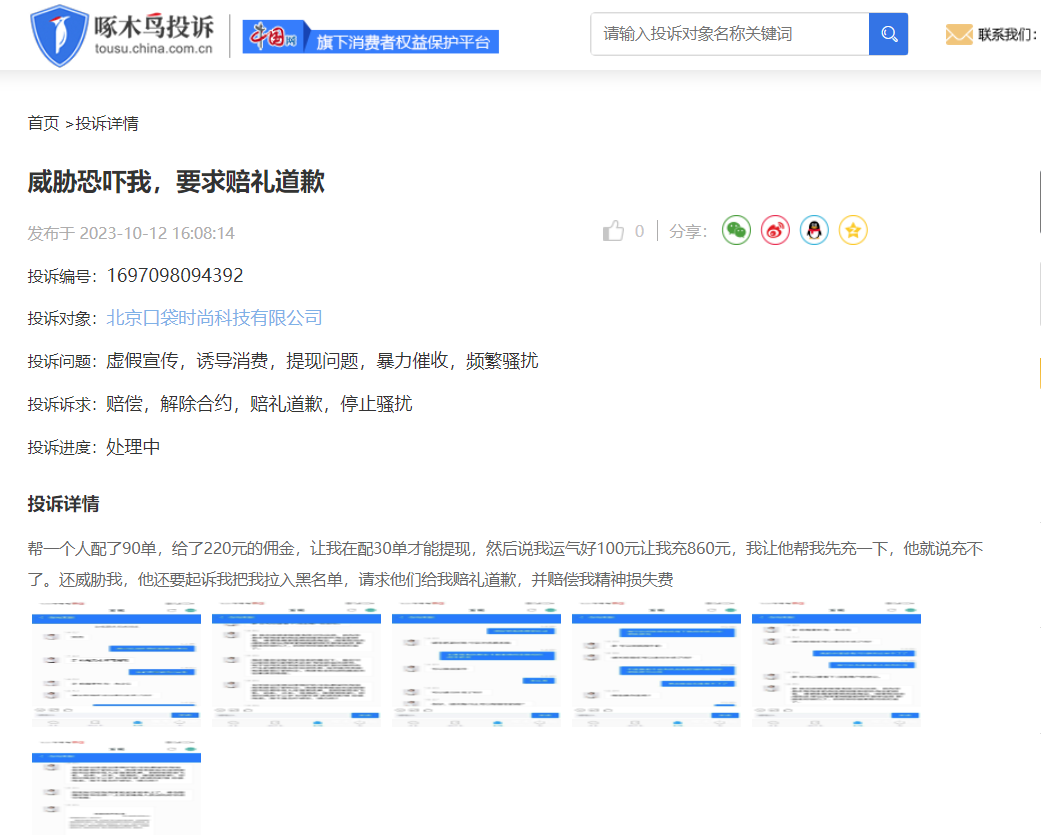Image resolution: width=1041 pixels, height=835 pixels.
Task: Go to 首页 in the breadcrumb
Action: 43,123
